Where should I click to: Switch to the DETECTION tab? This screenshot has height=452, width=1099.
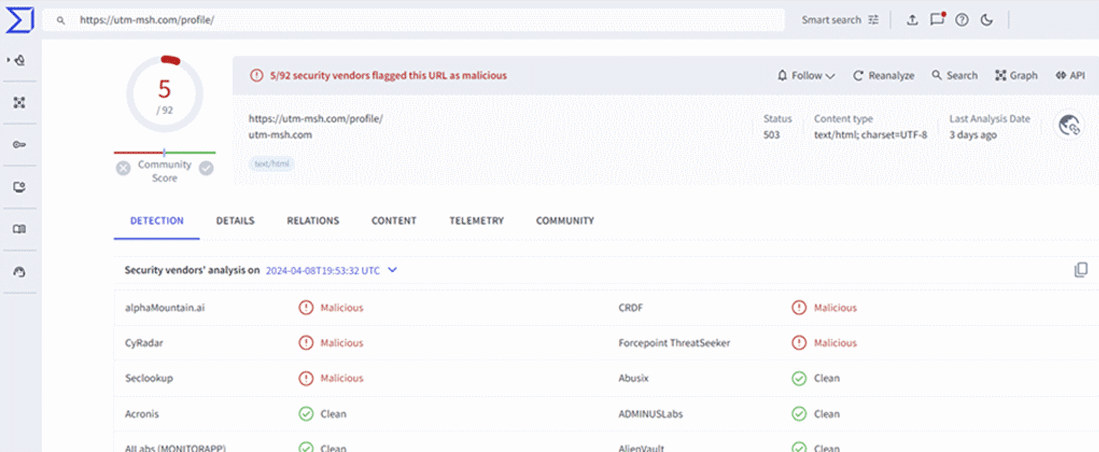pyautogui.click(x=157, y=221)
